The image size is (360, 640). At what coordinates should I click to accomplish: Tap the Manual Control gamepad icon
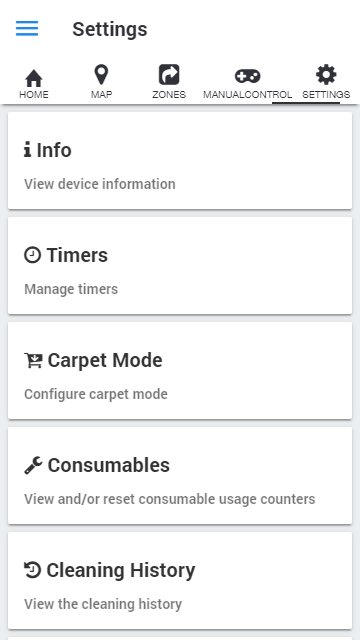(x=247, y=76)
